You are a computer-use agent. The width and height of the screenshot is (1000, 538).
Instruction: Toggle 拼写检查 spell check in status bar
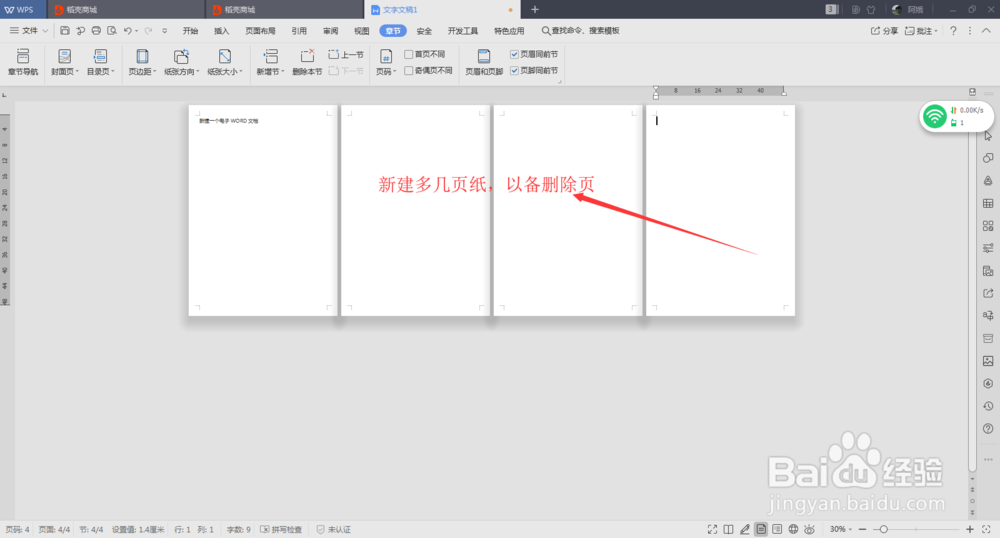[281, 530]
